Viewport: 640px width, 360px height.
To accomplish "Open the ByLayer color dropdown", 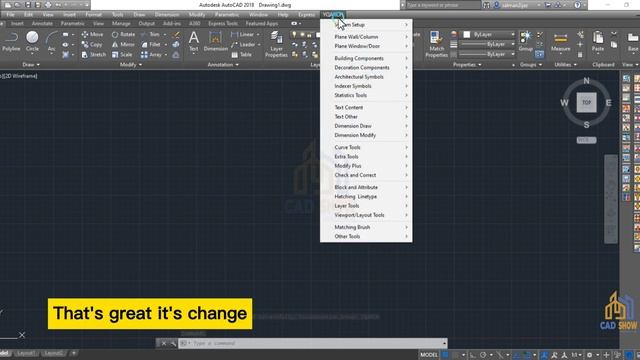I will (x=513, y=35).
